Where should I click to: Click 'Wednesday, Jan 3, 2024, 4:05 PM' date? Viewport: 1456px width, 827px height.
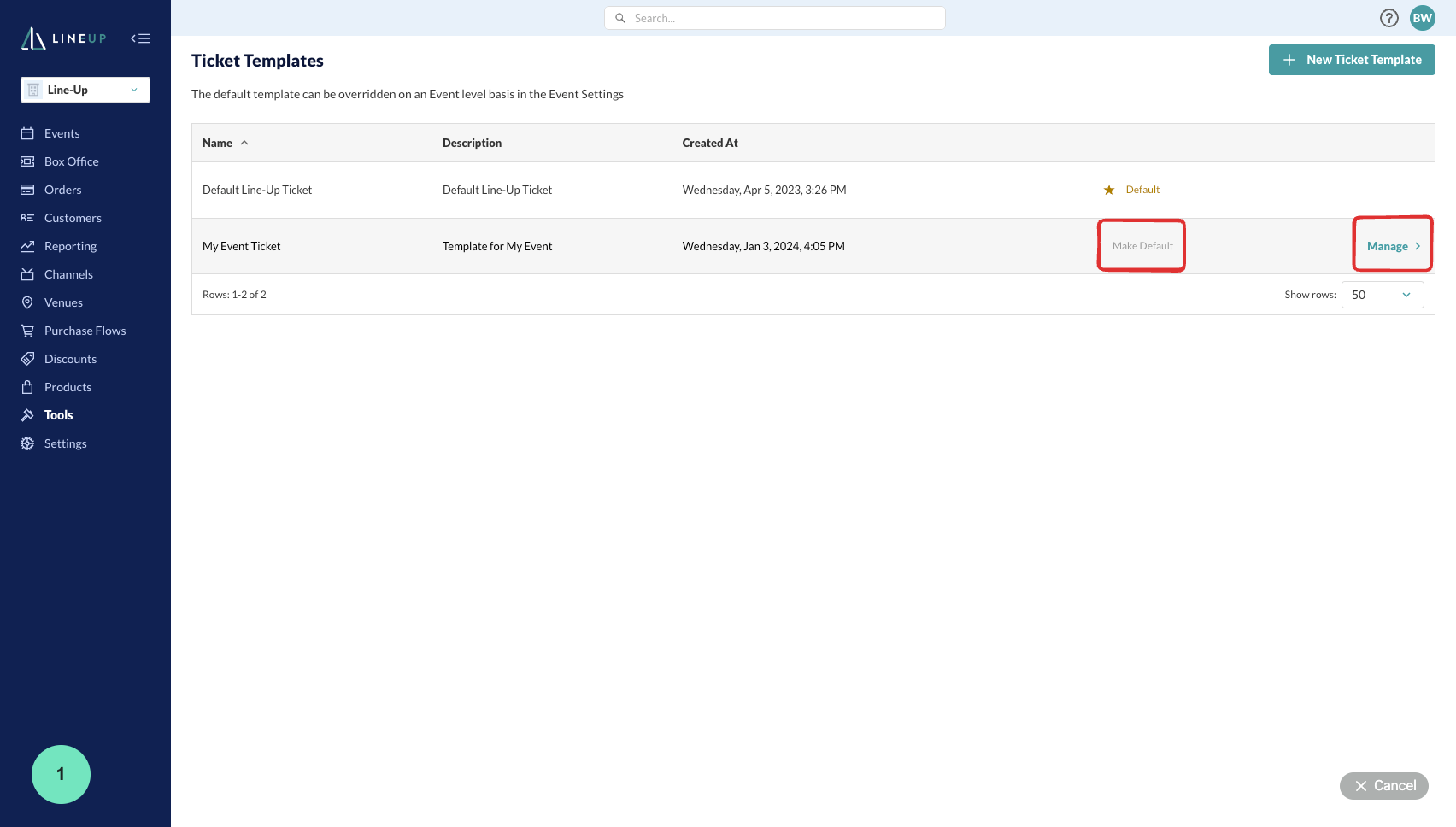point(763,246)
